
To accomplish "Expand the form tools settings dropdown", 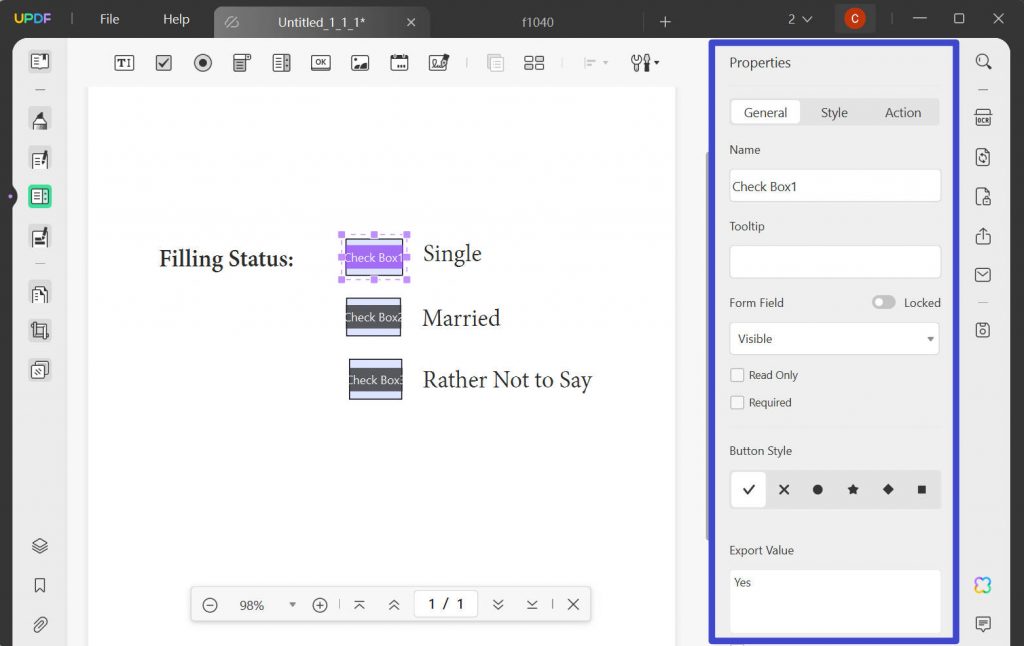I will pos(645,63).
